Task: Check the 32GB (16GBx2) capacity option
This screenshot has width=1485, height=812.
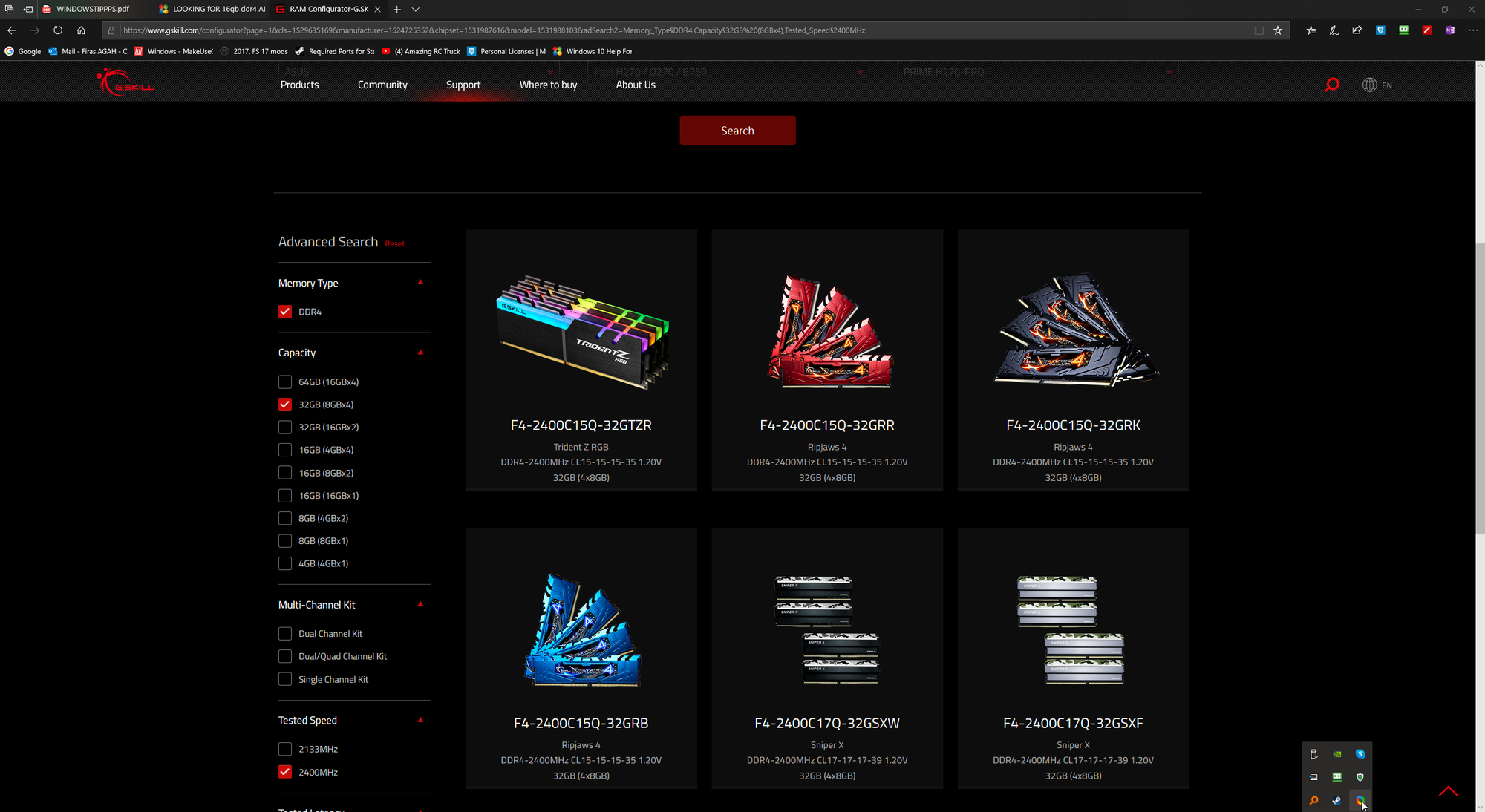Action: 285,427
